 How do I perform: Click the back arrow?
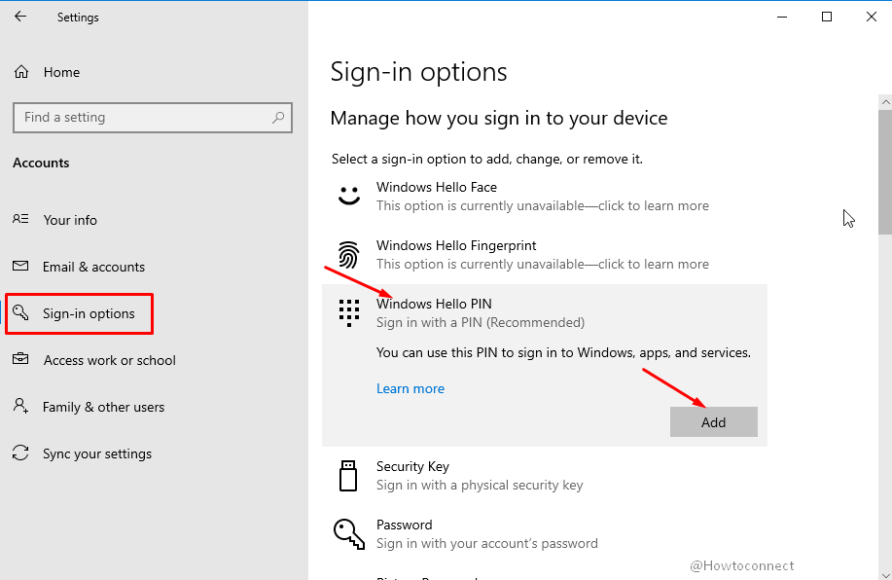point(19,16)
